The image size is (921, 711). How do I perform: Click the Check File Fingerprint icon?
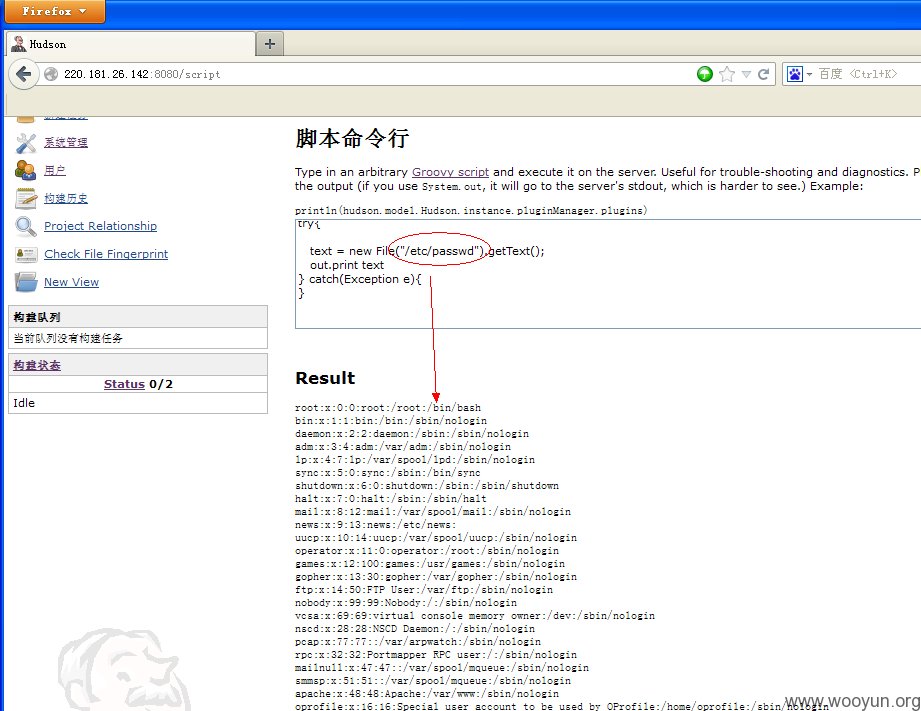point(26,254)
